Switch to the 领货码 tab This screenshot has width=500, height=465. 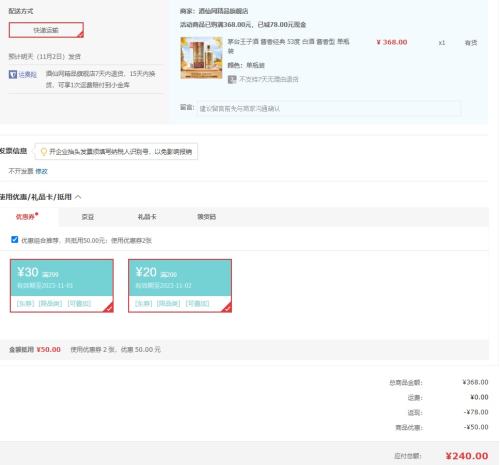(207, 217)
